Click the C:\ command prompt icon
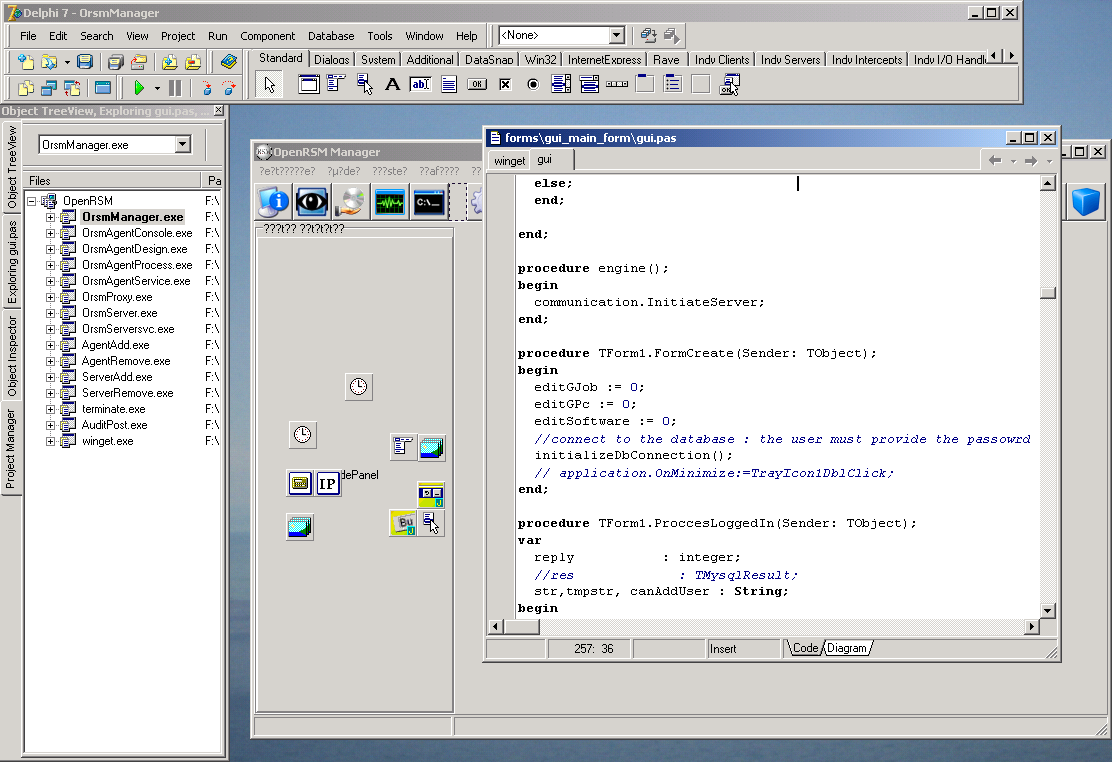The width and height of the screenshot is (1112, 762). (428, 202)
